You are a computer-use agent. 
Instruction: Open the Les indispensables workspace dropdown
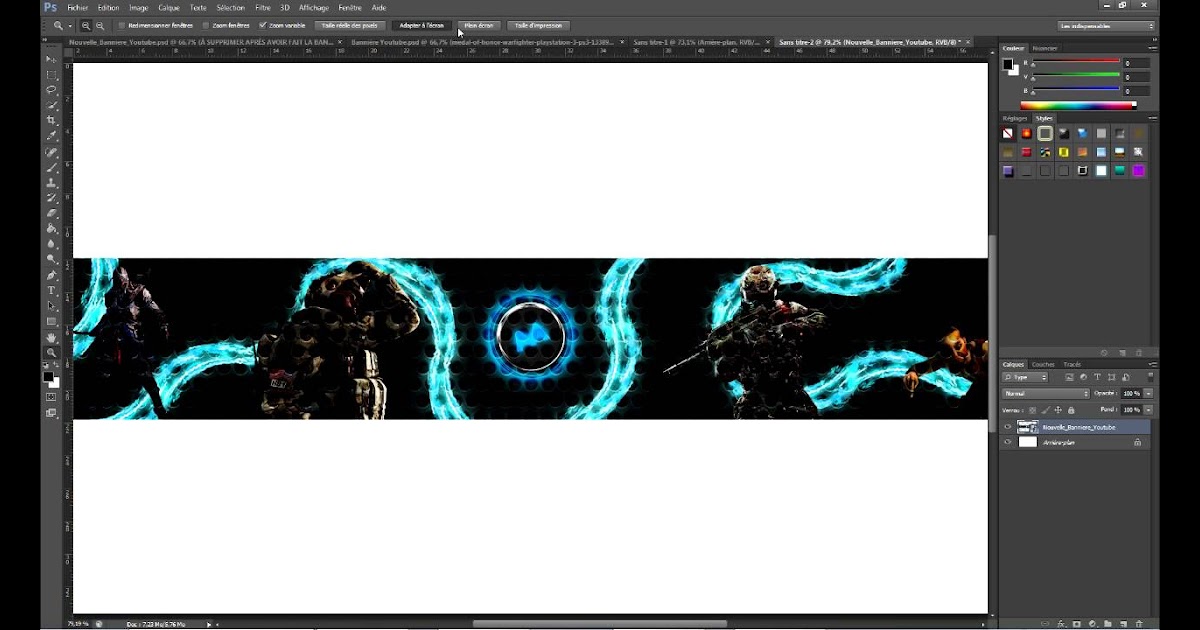1107,26
